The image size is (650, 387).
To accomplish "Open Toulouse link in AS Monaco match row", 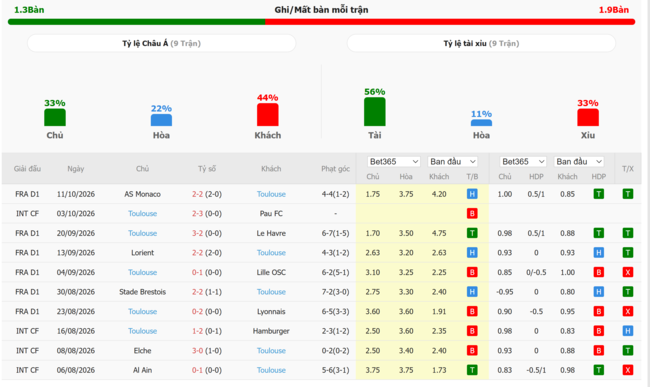I will point(271,194).
